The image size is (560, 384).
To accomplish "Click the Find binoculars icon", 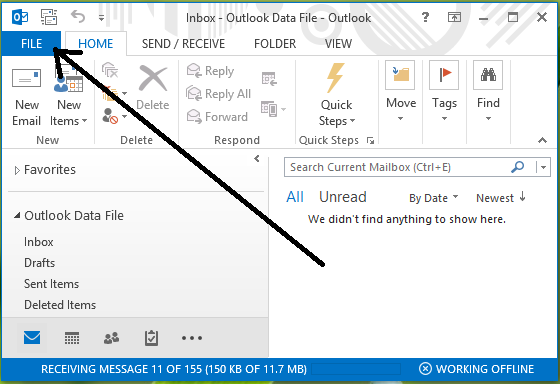I will point(488,75).
